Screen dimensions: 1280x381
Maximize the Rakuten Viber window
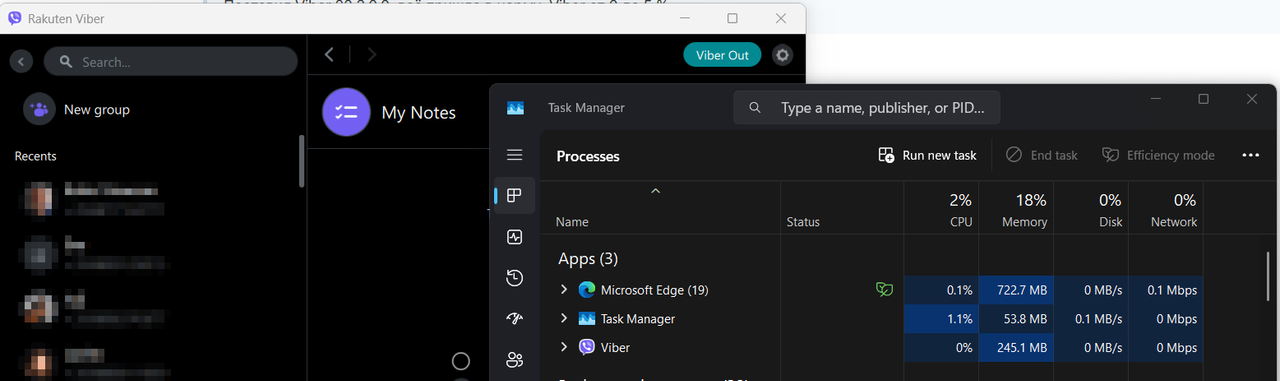(732, 18)
